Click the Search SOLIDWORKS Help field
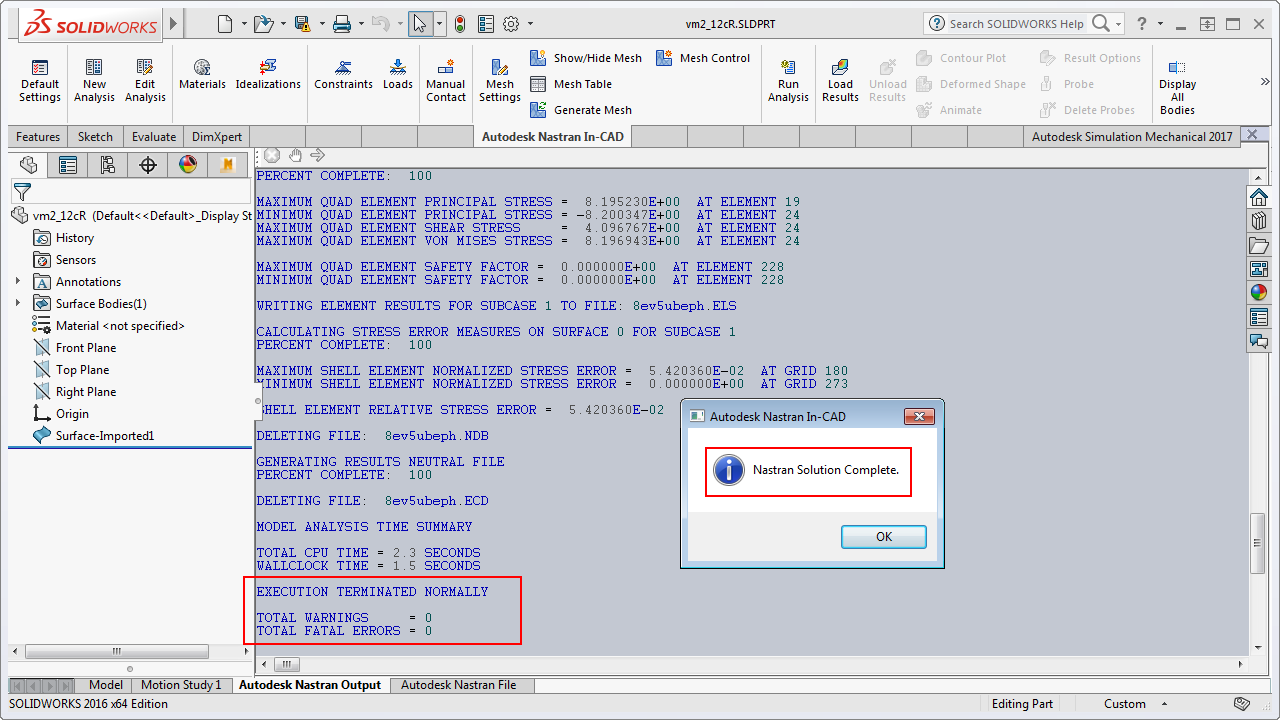This screenshot has width=1280, height=720. [x=1016, y=23]
